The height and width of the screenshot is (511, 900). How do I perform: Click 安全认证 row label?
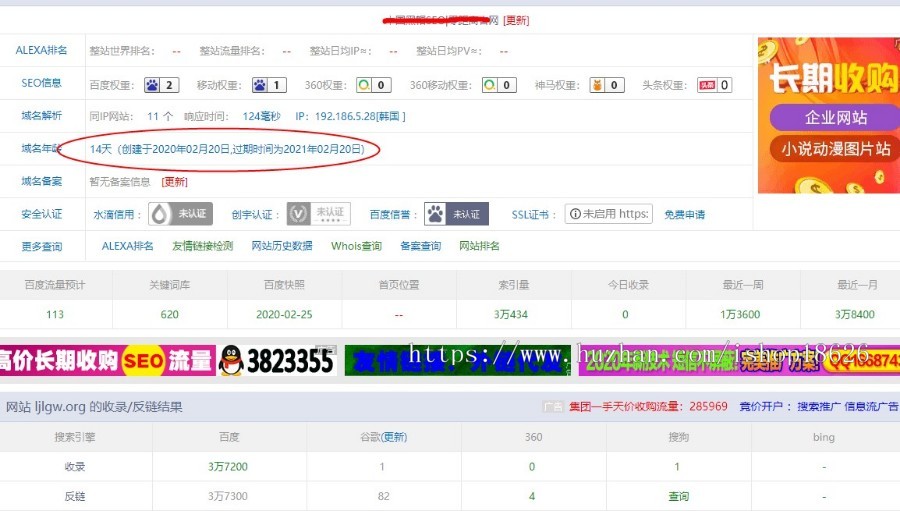pos(41,214)
